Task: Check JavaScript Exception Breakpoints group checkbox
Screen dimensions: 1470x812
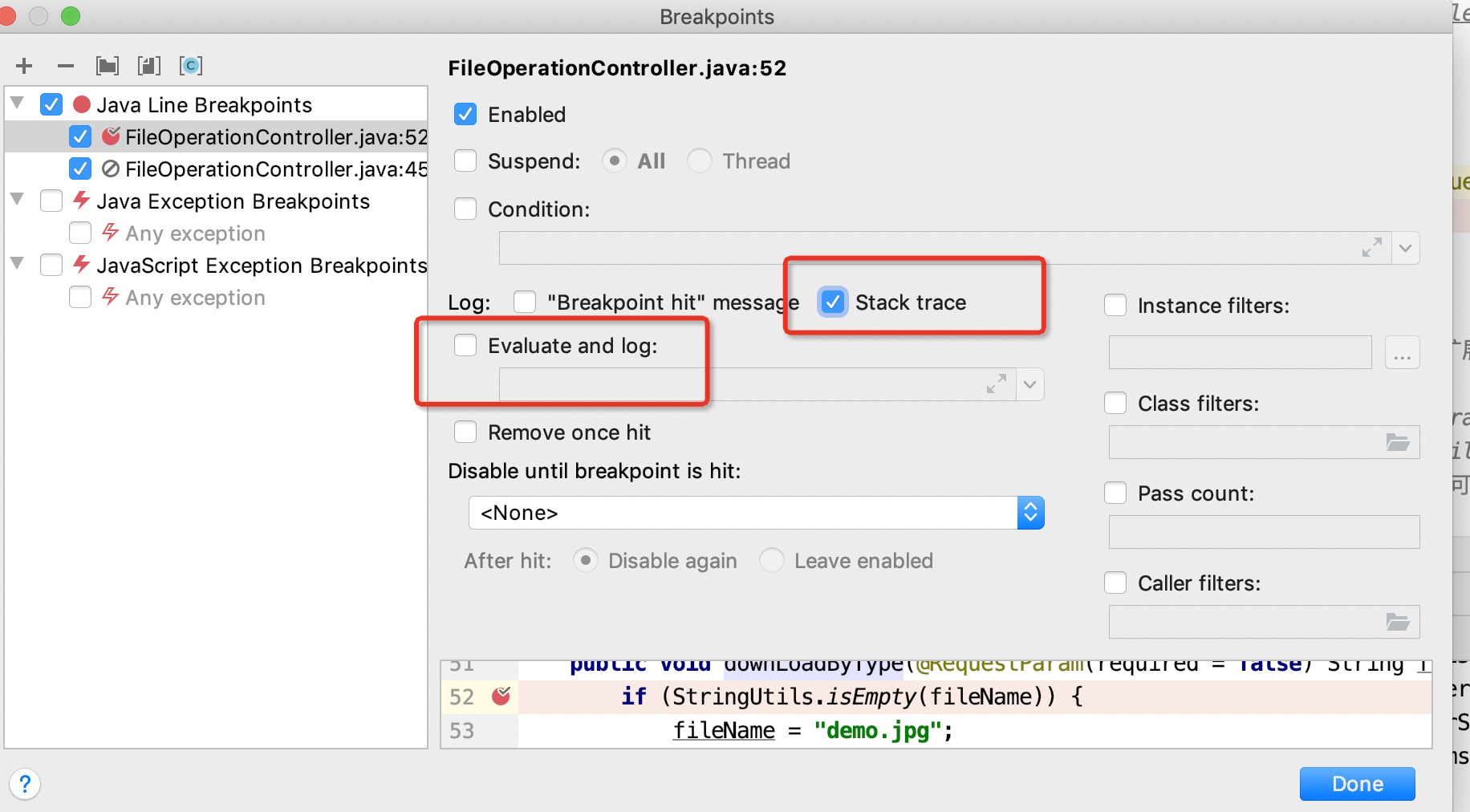Action: coord(51,265)
